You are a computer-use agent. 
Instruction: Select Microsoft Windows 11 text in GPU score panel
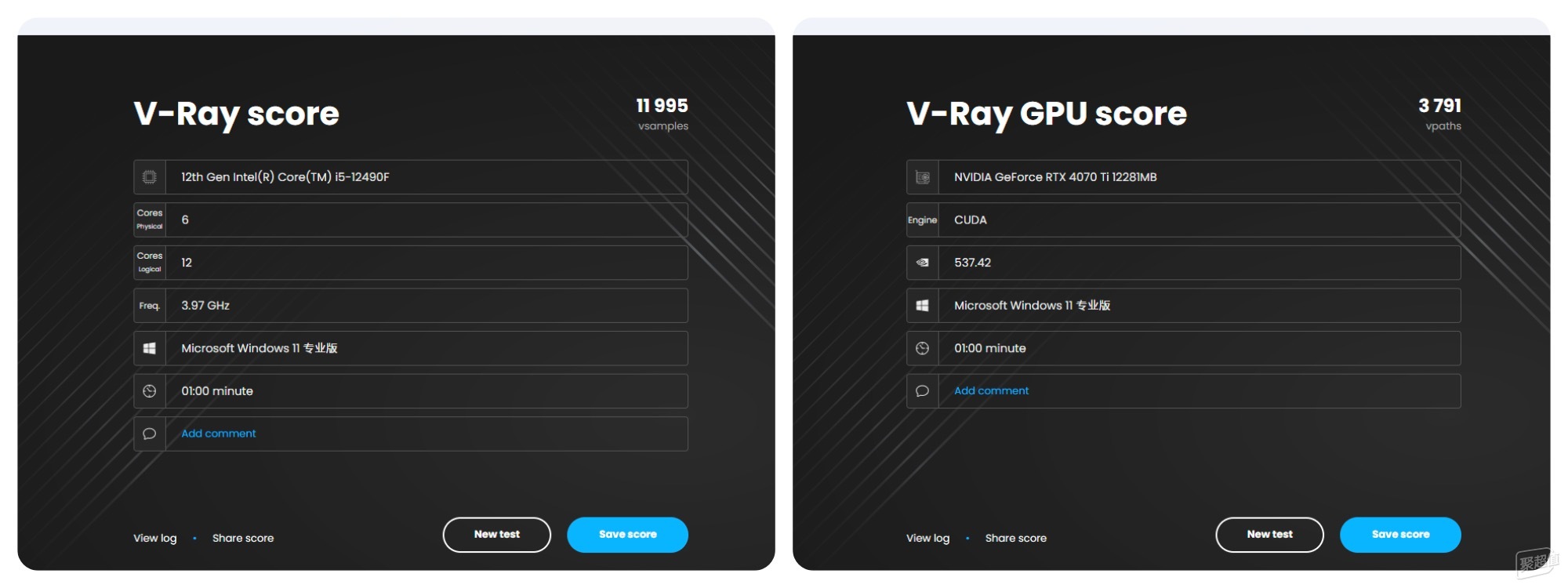click(1033, 306)
